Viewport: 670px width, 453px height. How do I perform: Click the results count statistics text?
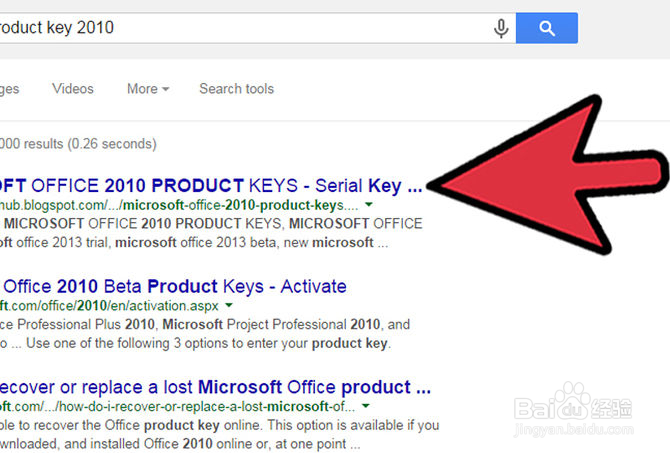pos(78,144)
